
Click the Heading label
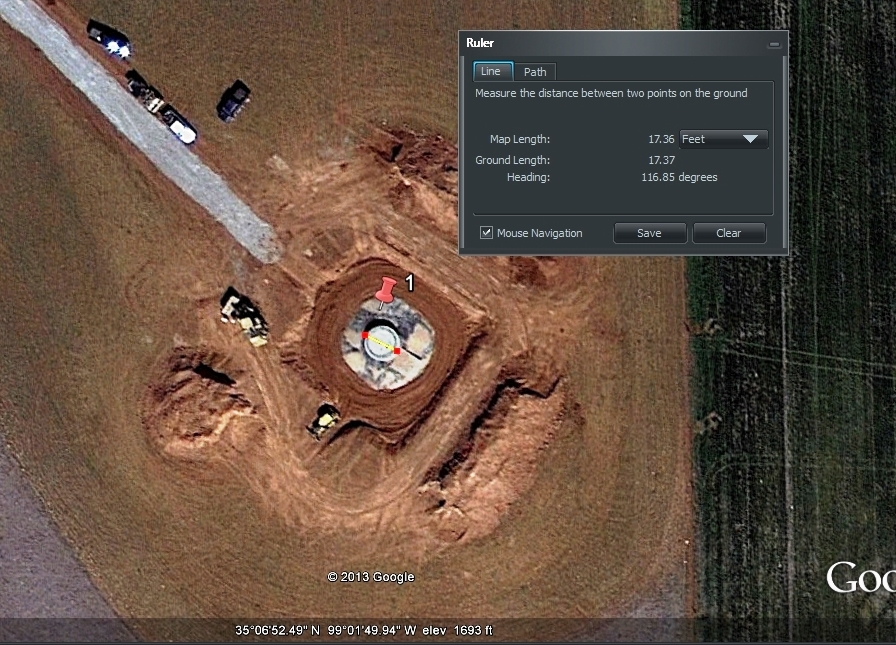tap(528, 177)
